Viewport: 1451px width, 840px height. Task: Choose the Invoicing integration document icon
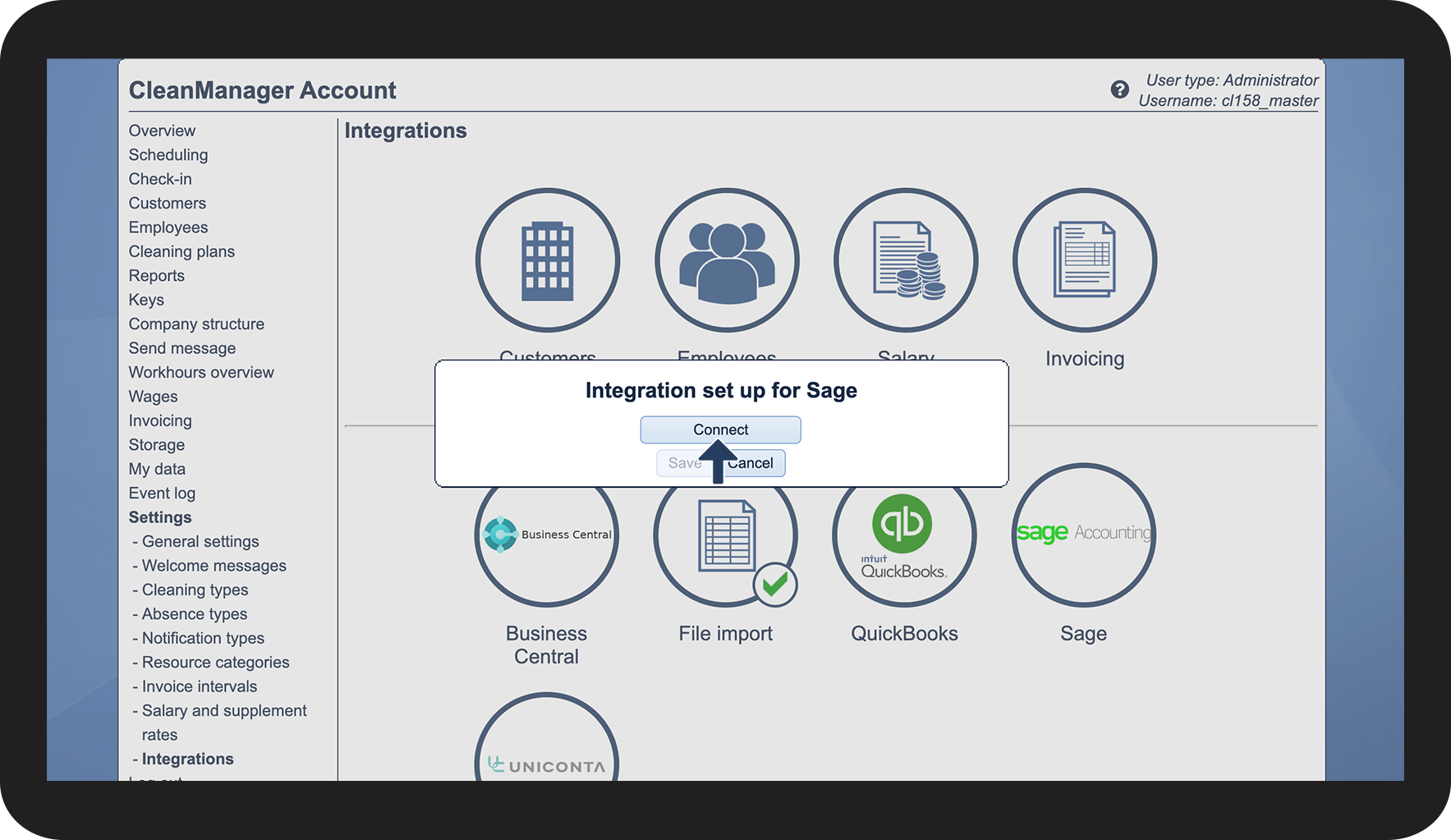[1085, 260]
